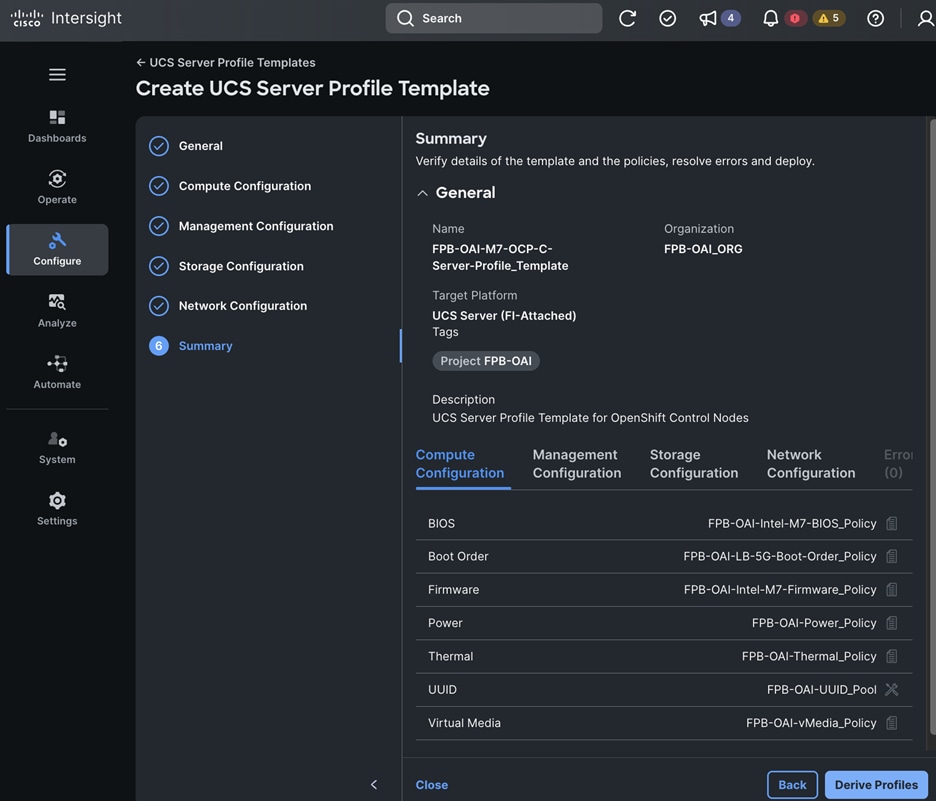This screenshot has height=801, width=936.
Task: Click the FPB-OAI_ORG organization value
Action: 703,249
